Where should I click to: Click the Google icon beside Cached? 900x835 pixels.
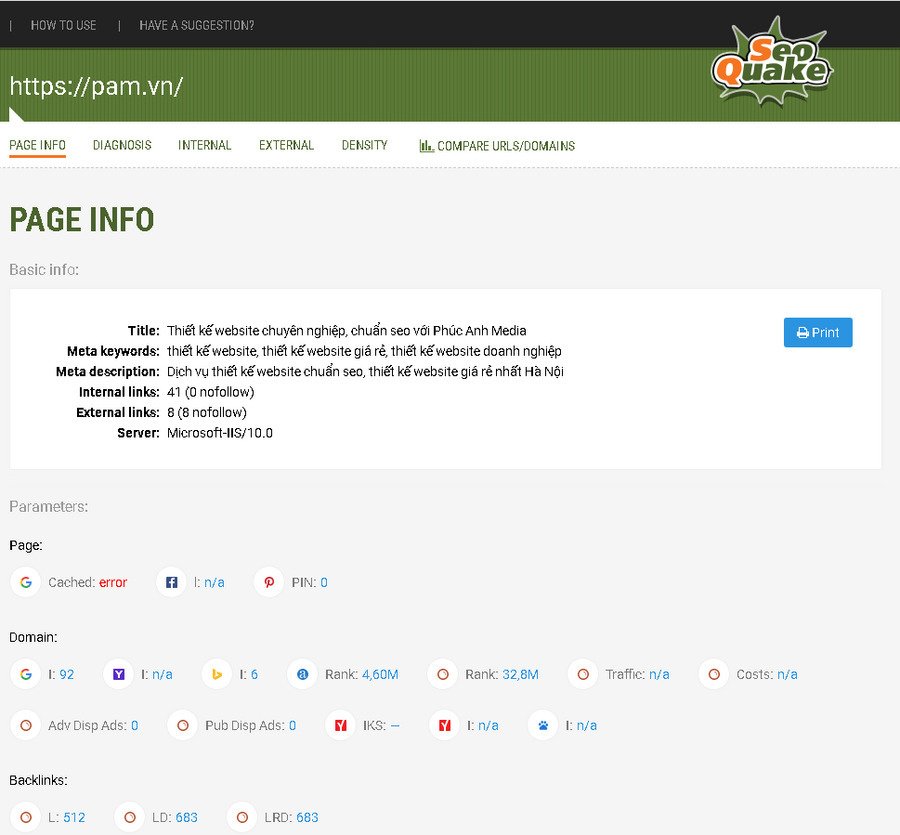26,582
